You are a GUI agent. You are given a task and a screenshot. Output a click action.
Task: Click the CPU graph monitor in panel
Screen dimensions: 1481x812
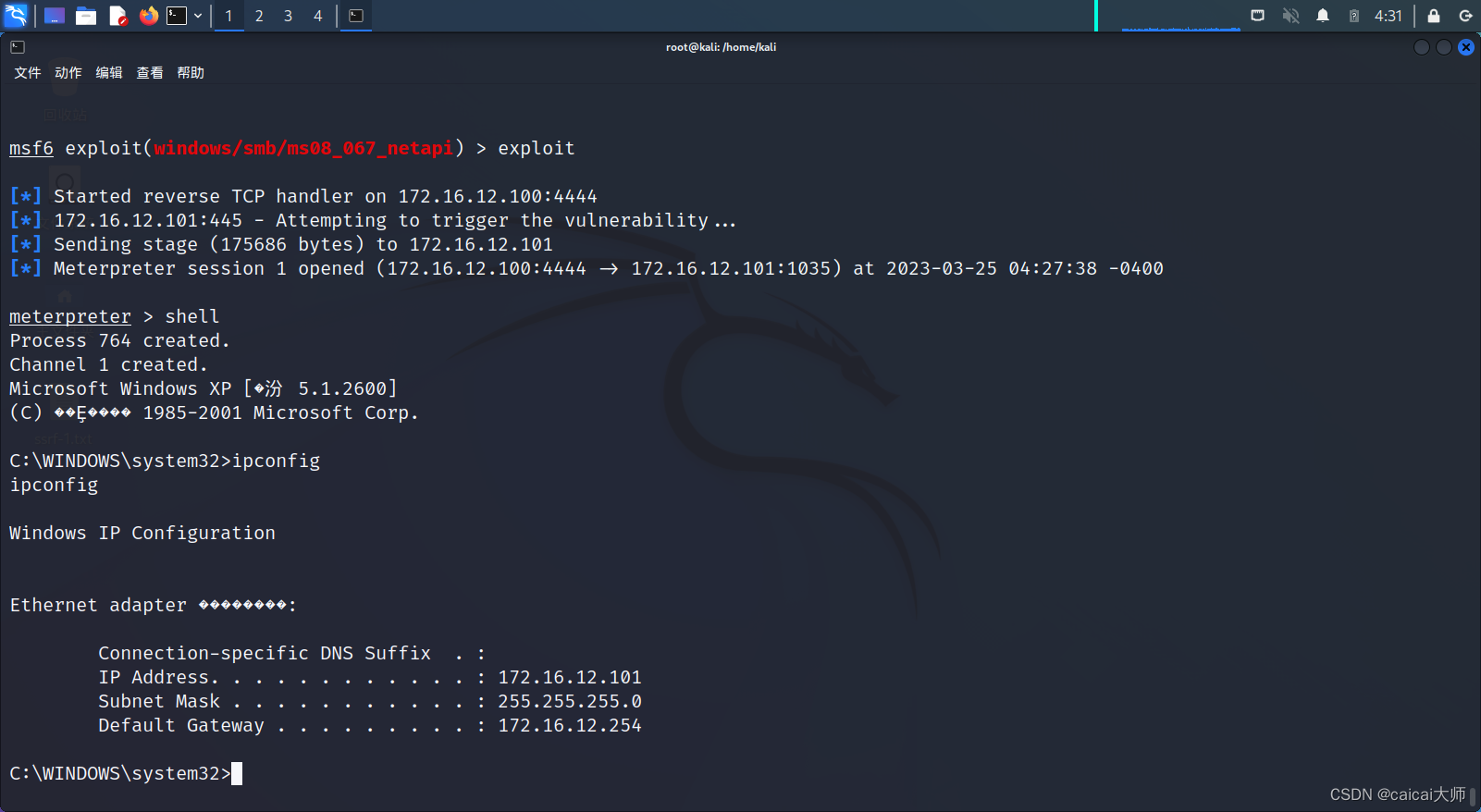[1181, 16]
